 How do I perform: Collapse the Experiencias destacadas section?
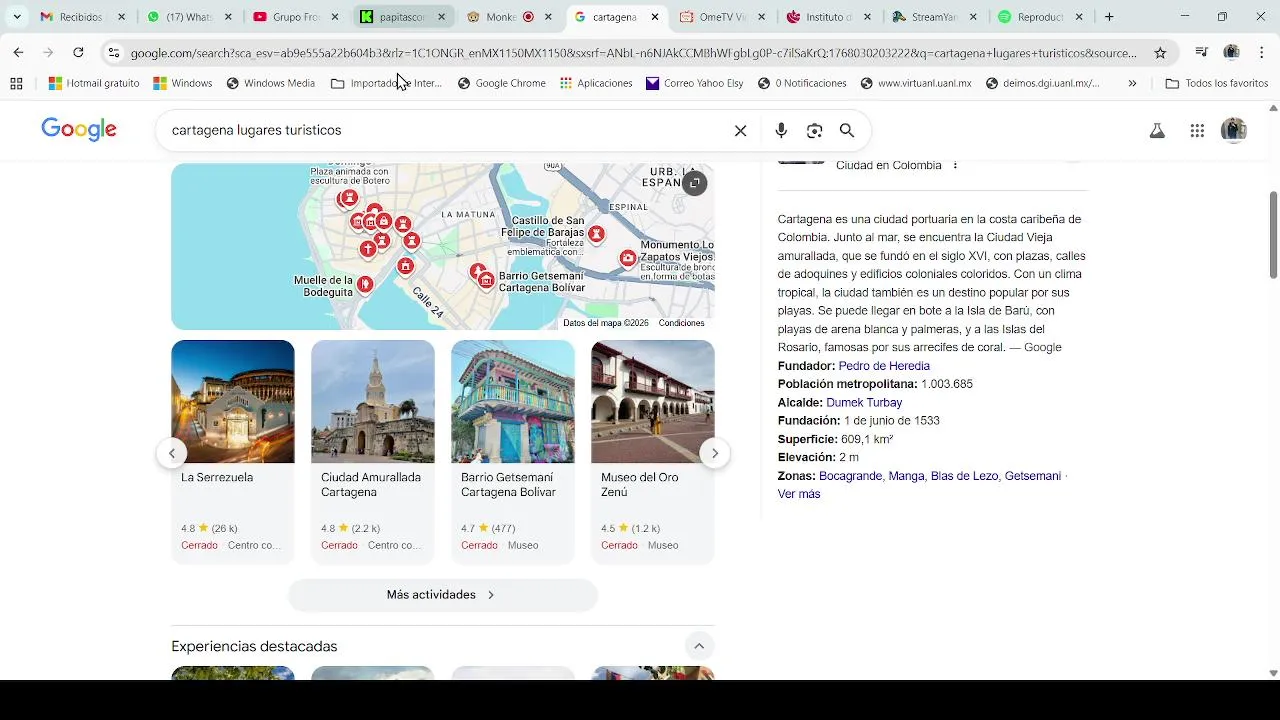pyautogui.click(x=699, y=646)
